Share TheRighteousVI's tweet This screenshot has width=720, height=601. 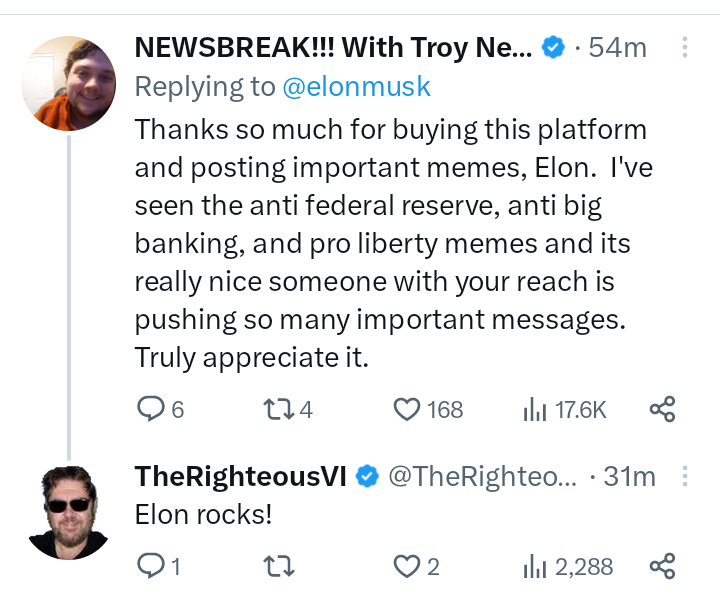662,567
